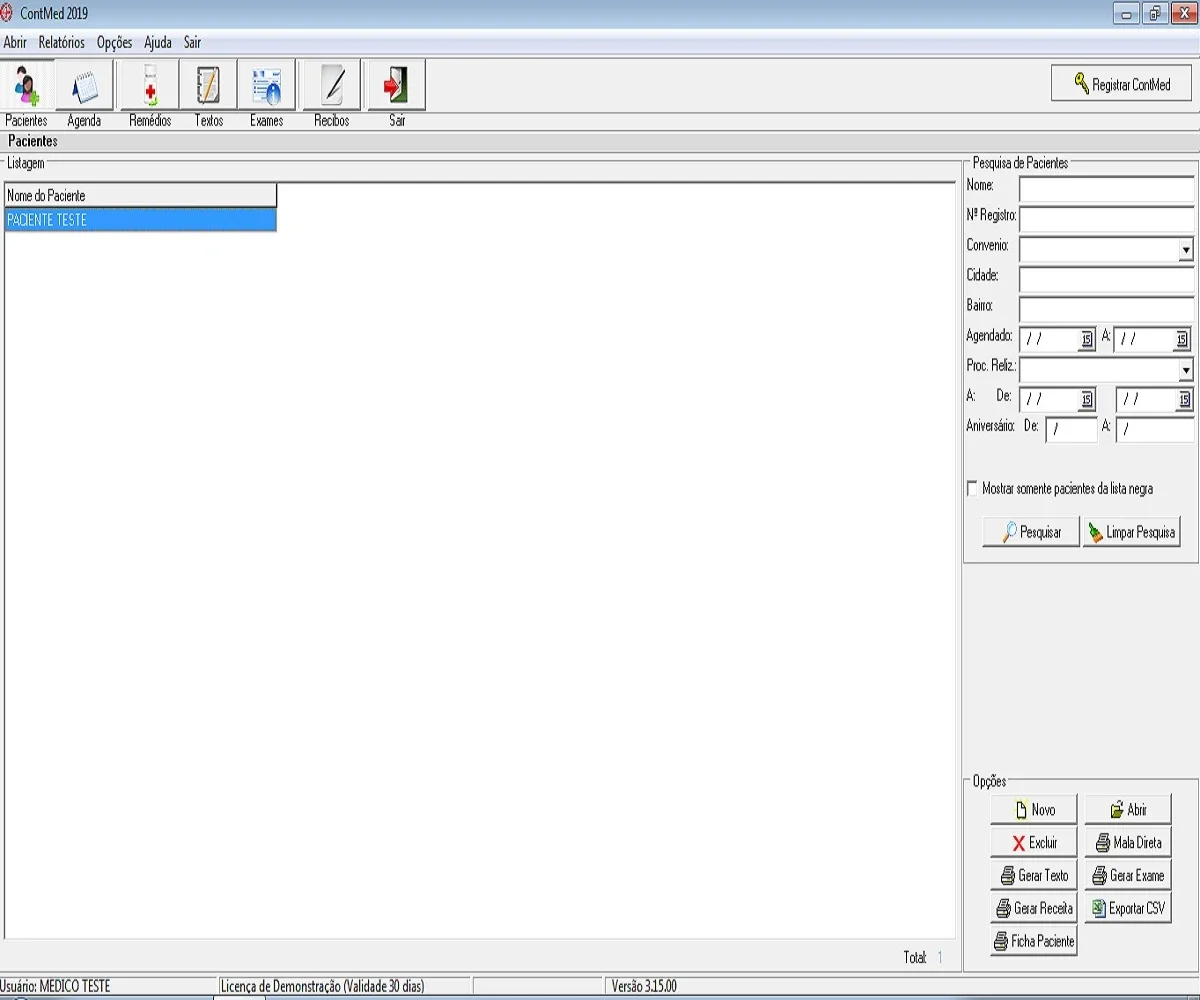This screenshot has height=1000, width=1200.
Task: Open the Pacientes toolbar icon
Action: (x=27, y=85)
